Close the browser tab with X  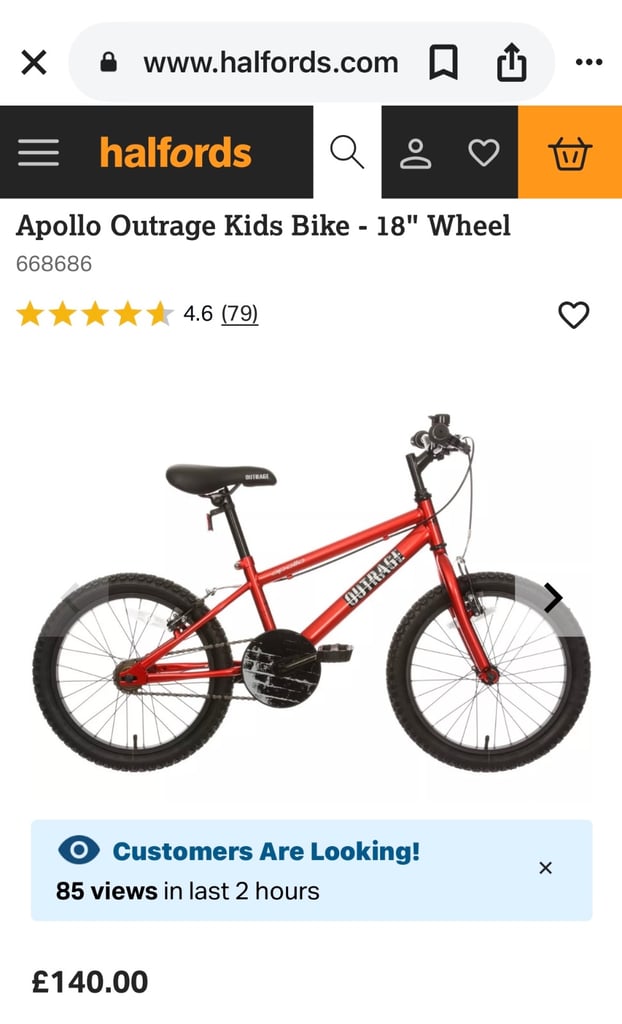[x=34, y=63]
